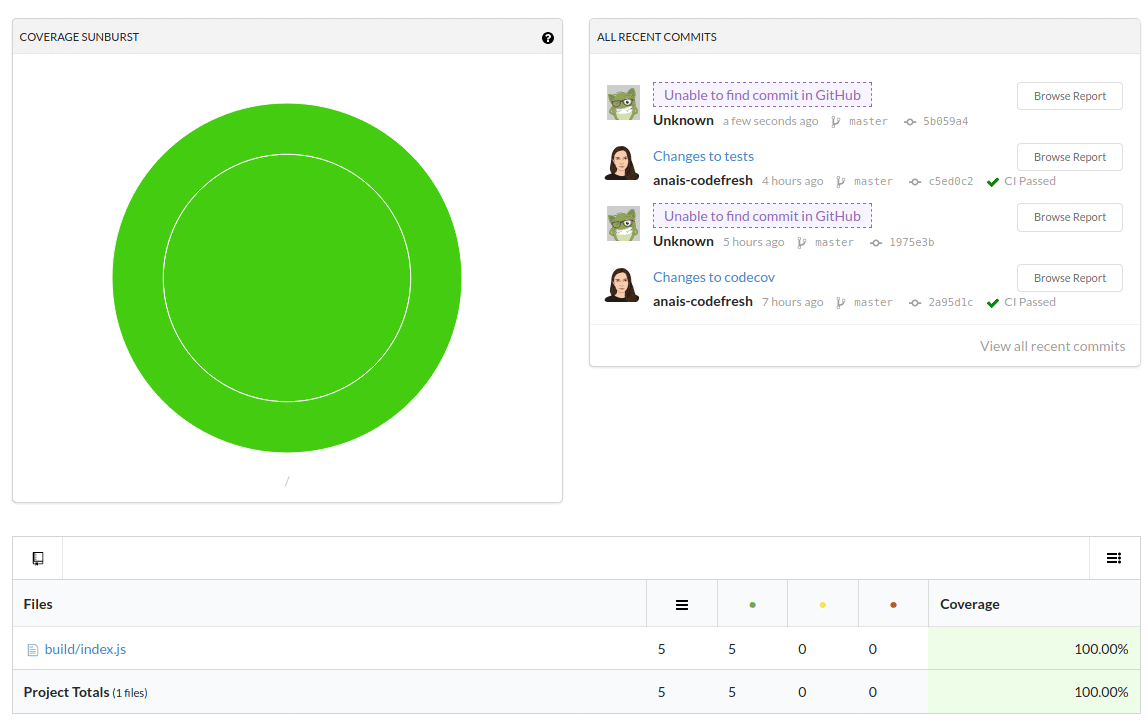Sort by yellow partial lines dot
This screenshot has height=725, width=1148.
pyautogui.click(x=823, y=604)
